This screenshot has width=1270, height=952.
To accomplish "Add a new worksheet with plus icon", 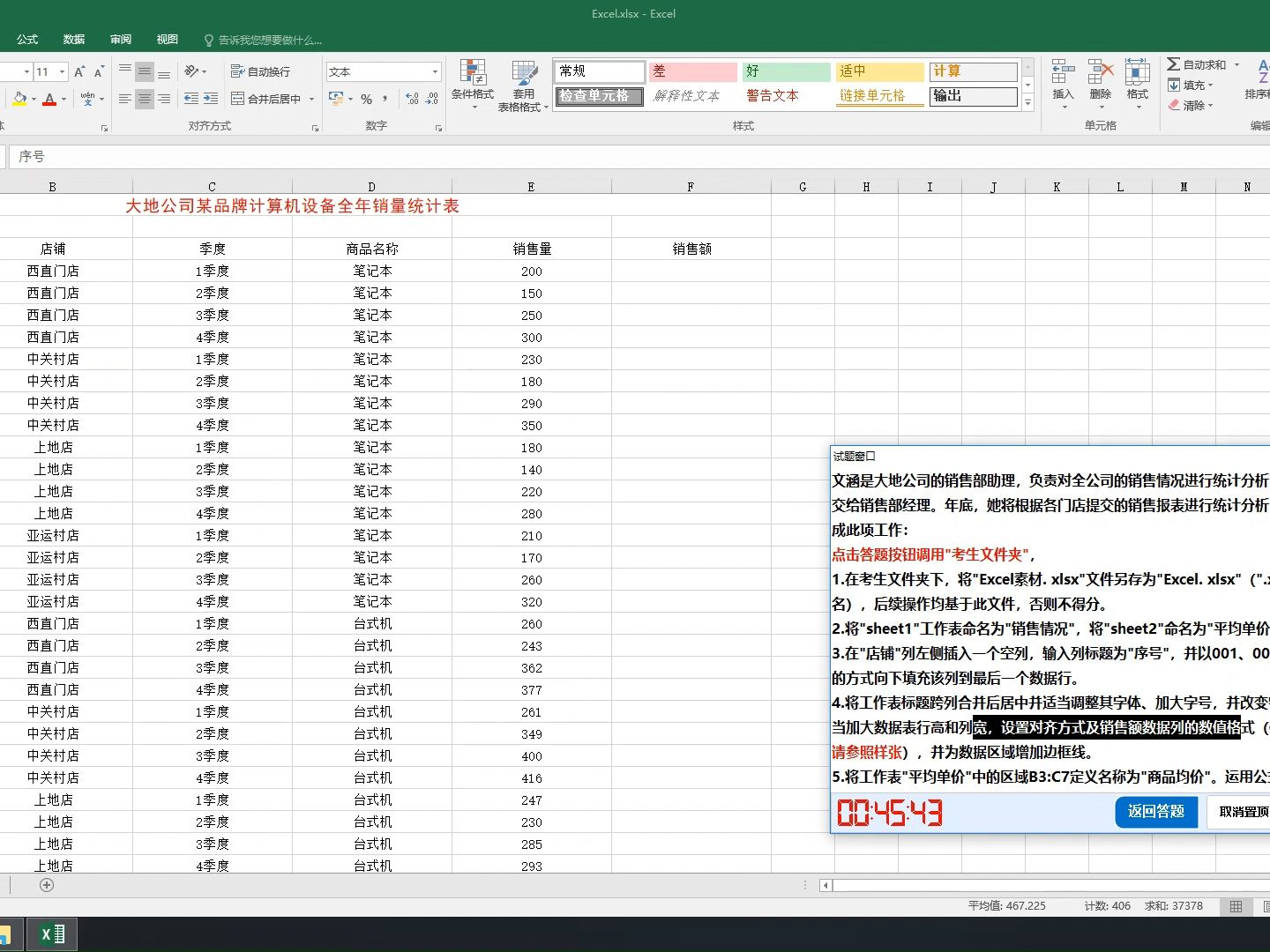I will click(x=47, y=885).
